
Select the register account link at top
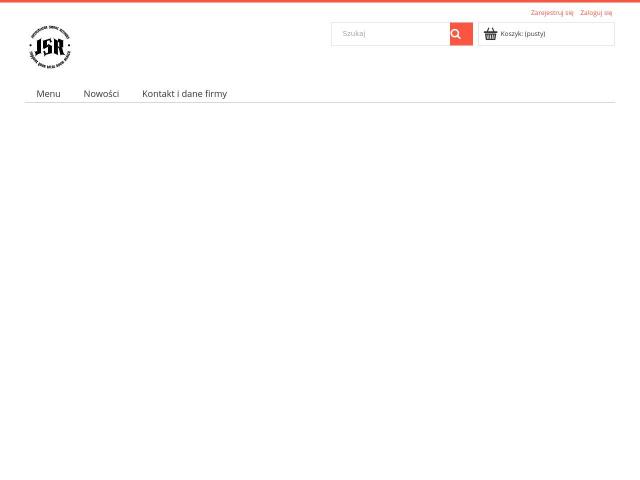point(552,13)
